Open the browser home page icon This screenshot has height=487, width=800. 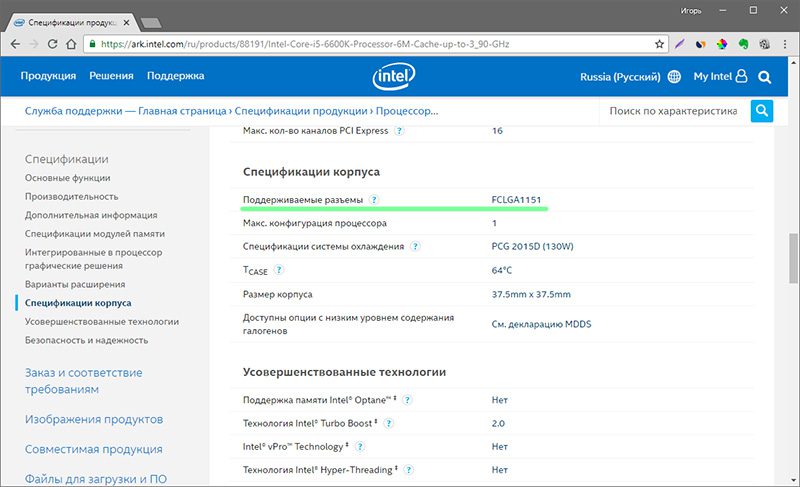click(x=71, y=44)
